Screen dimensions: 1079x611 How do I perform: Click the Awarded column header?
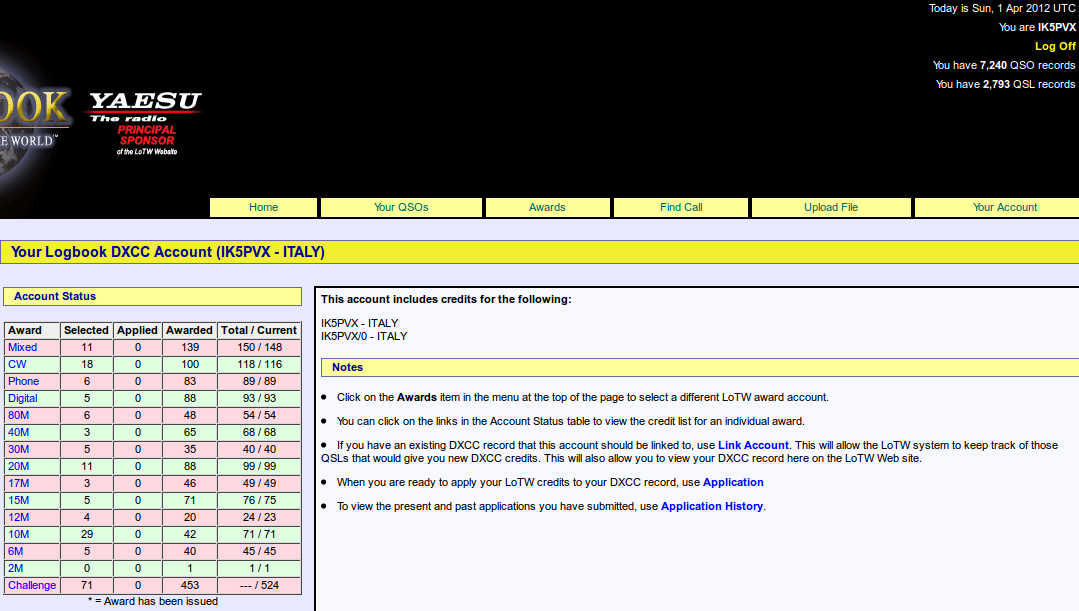[190, 330]
